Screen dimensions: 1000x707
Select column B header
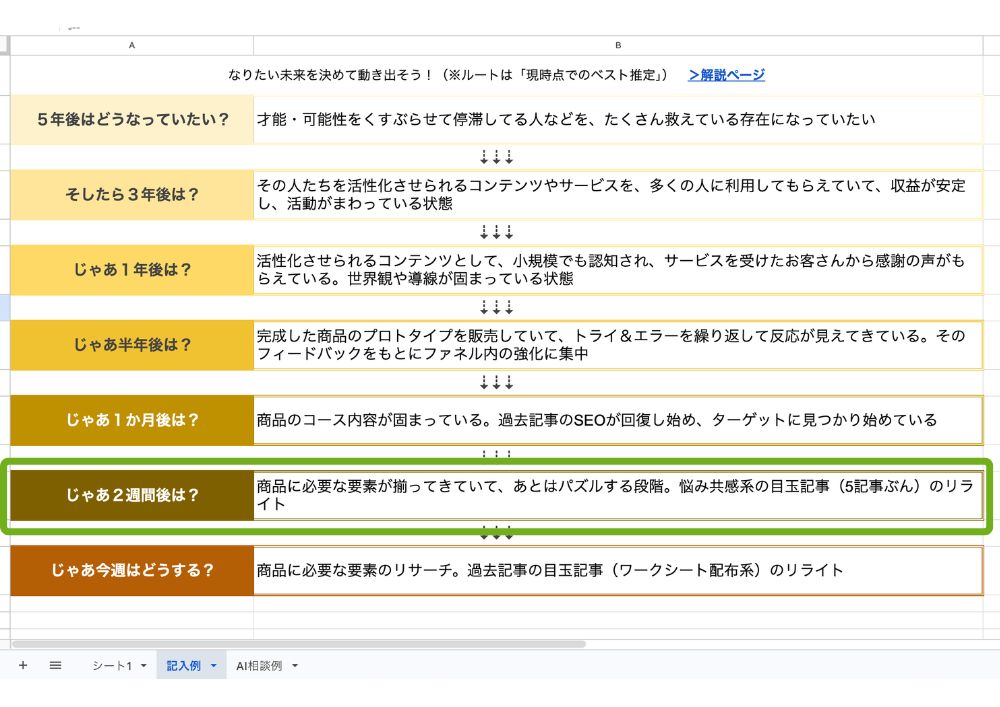pos(618,45)
